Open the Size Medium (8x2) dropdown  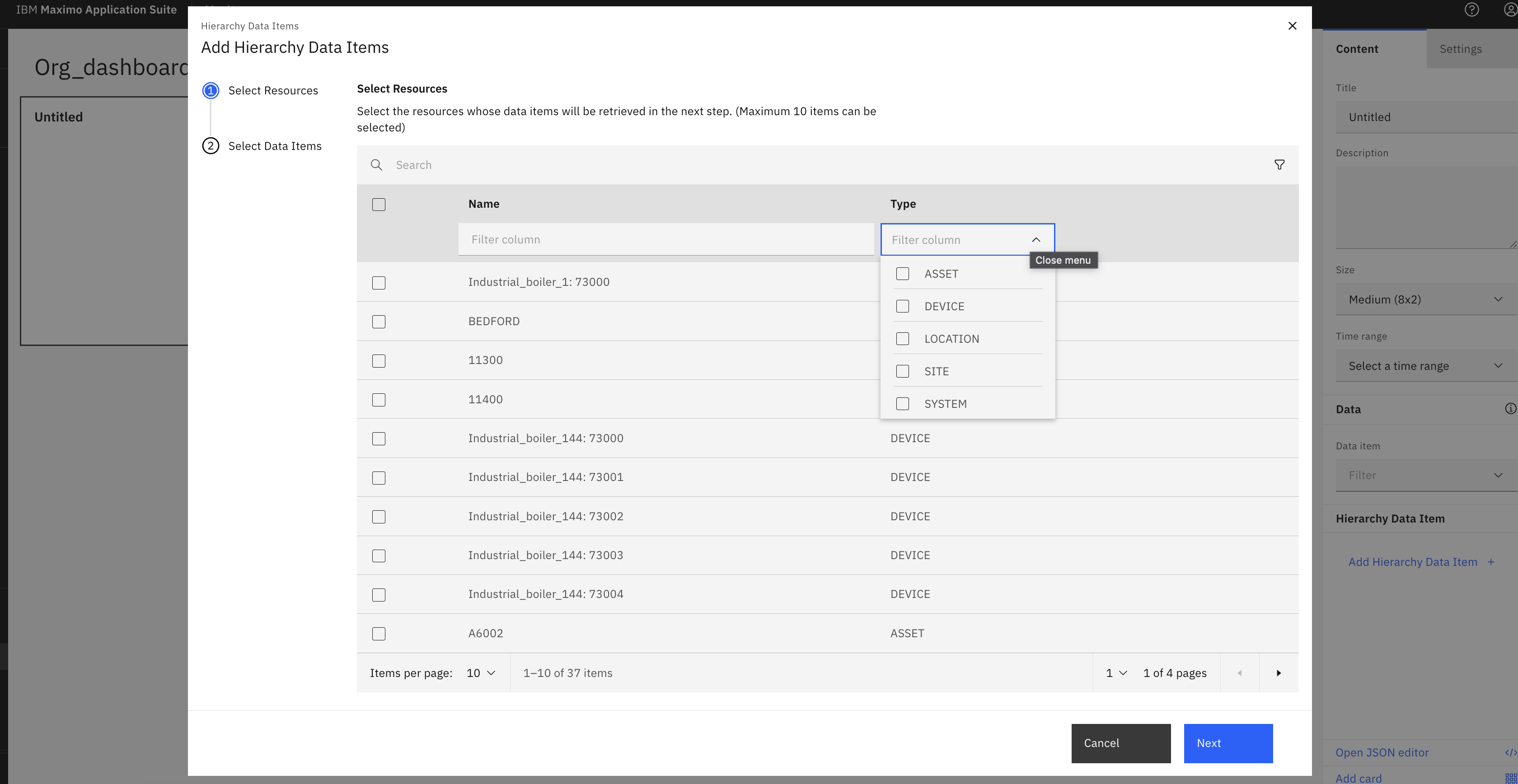[1426, 299]
